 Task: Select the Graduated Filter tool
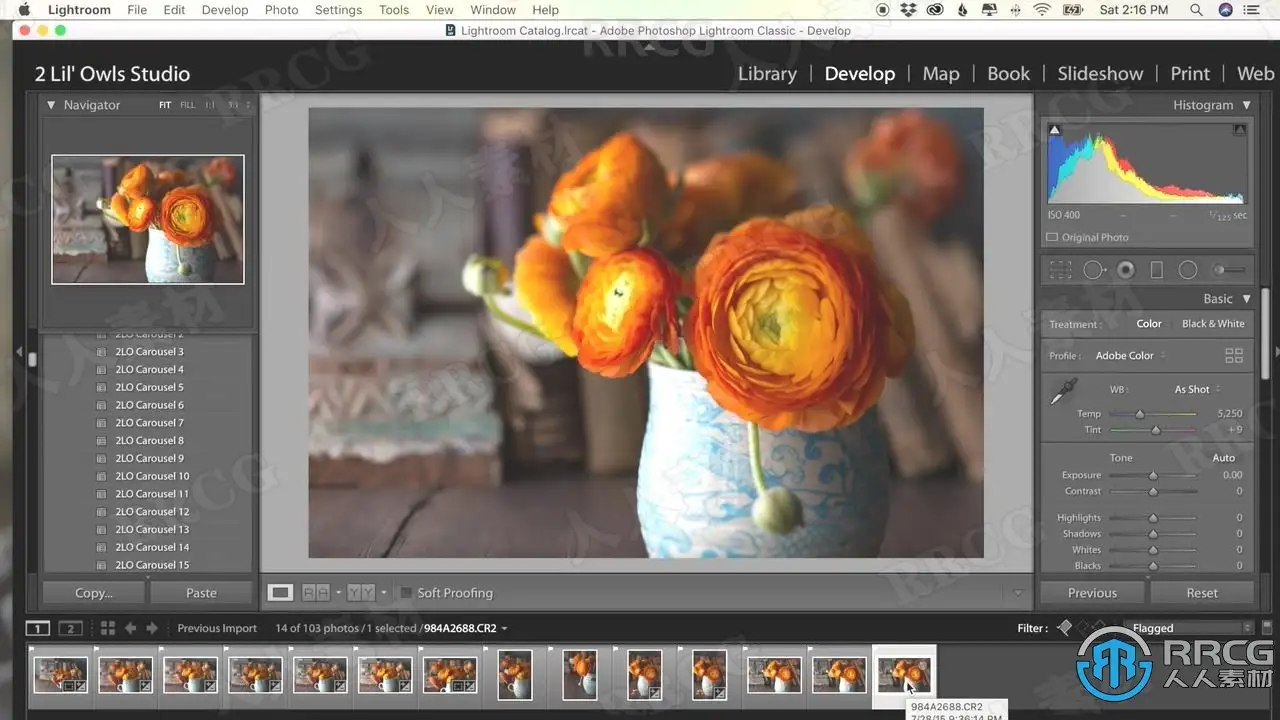1157,270
